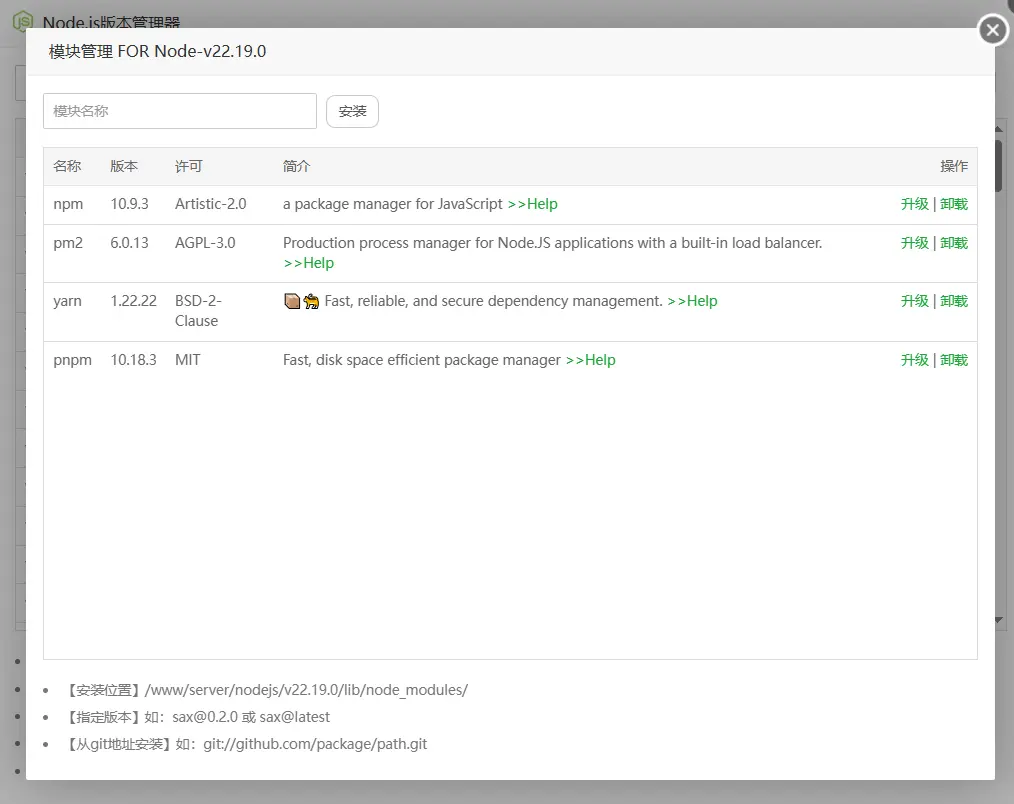Screen dimensions: 1014x804
Task: Upgrade pnpm from version 10.18.3
Action: pos(913,359)
